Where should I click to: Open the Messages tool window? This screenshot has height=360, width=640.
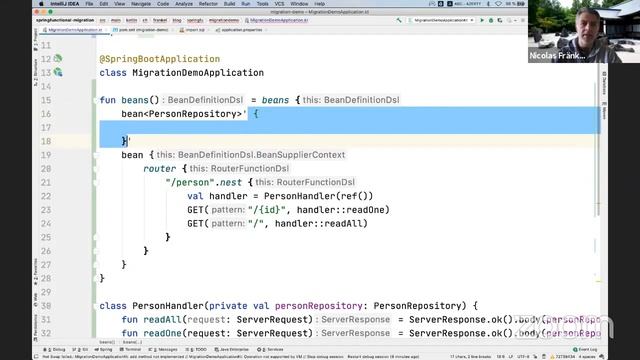[x=163, y=350]
